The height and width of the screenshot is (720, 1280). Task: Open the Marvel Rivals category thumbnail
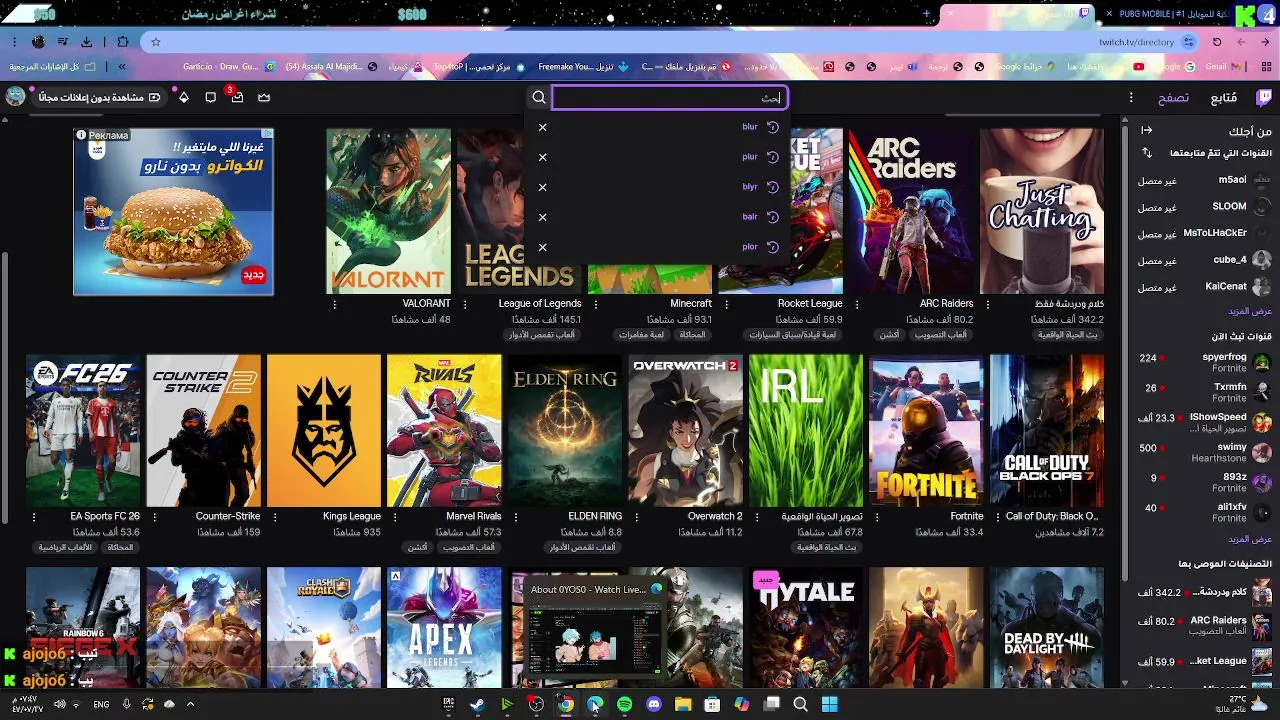coord(444,431)
